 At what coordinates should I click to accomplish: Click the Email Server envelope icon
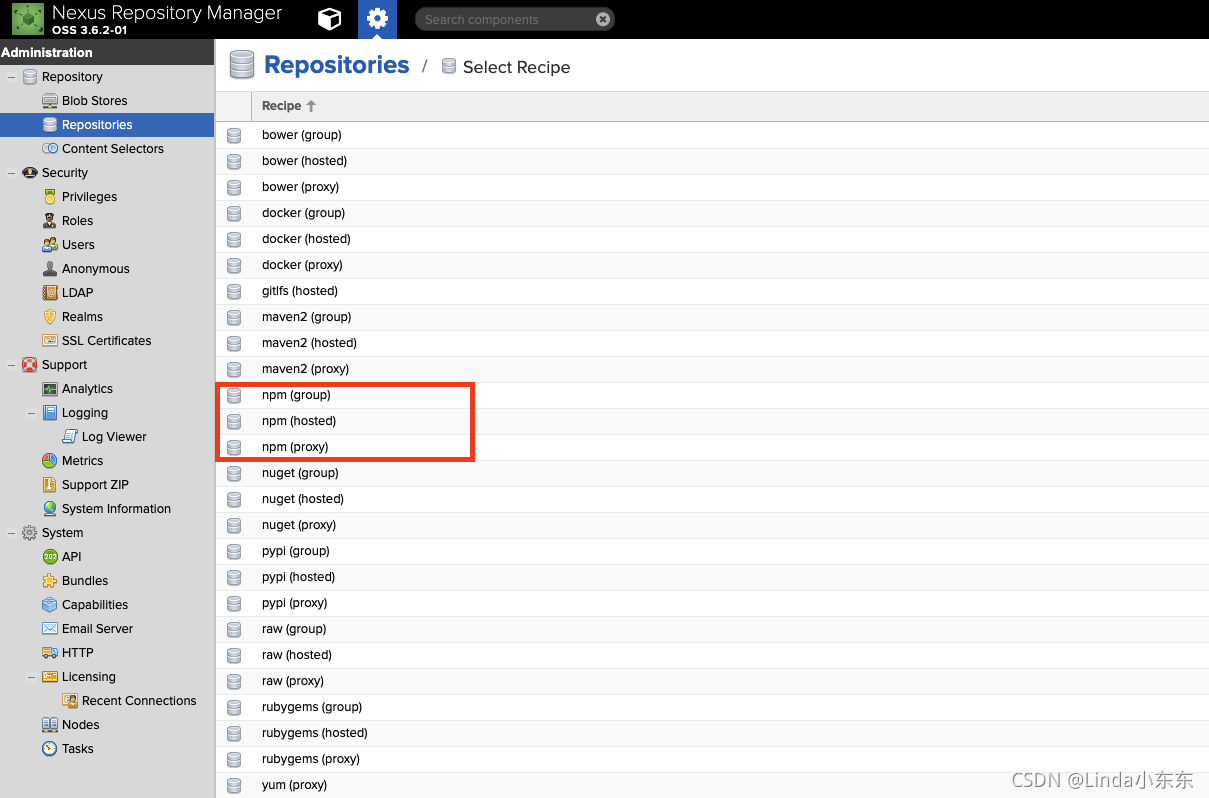[x=50, y=629]
